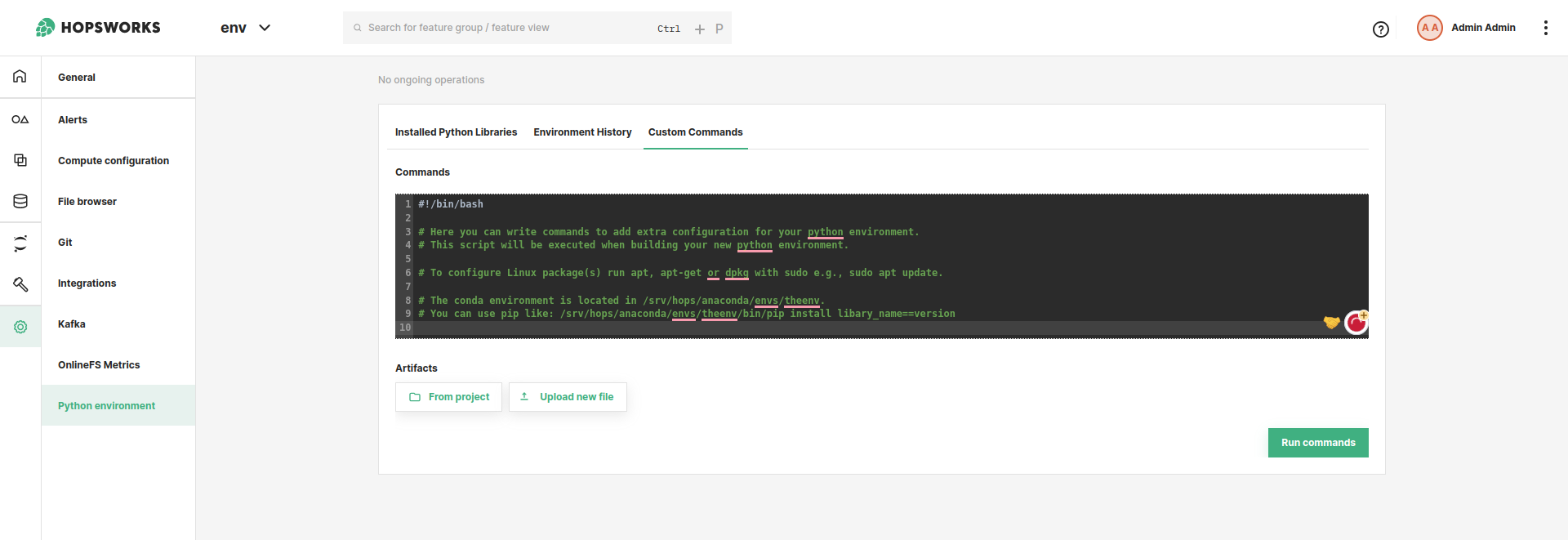Click the help question mark icon
Image resolution: width=1568 pixels, height=540 pixels.
point(1381,29)
